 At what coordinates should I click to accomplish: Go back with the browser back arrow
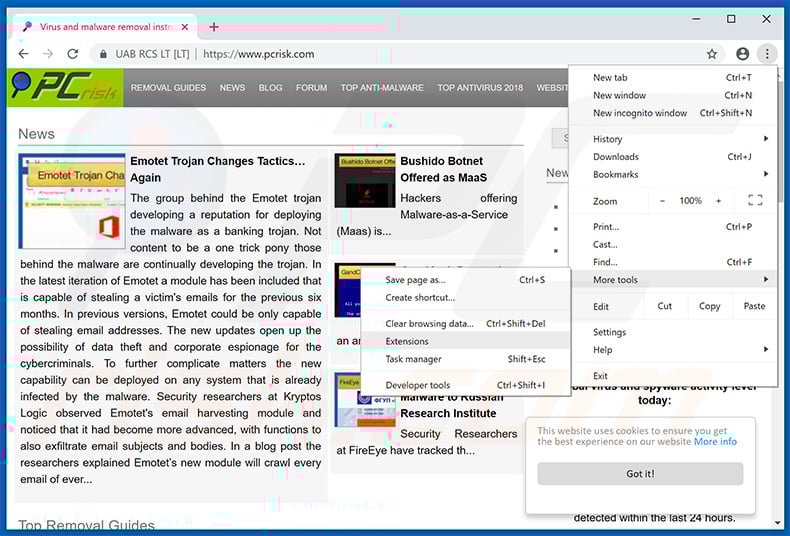click(23, 53)
